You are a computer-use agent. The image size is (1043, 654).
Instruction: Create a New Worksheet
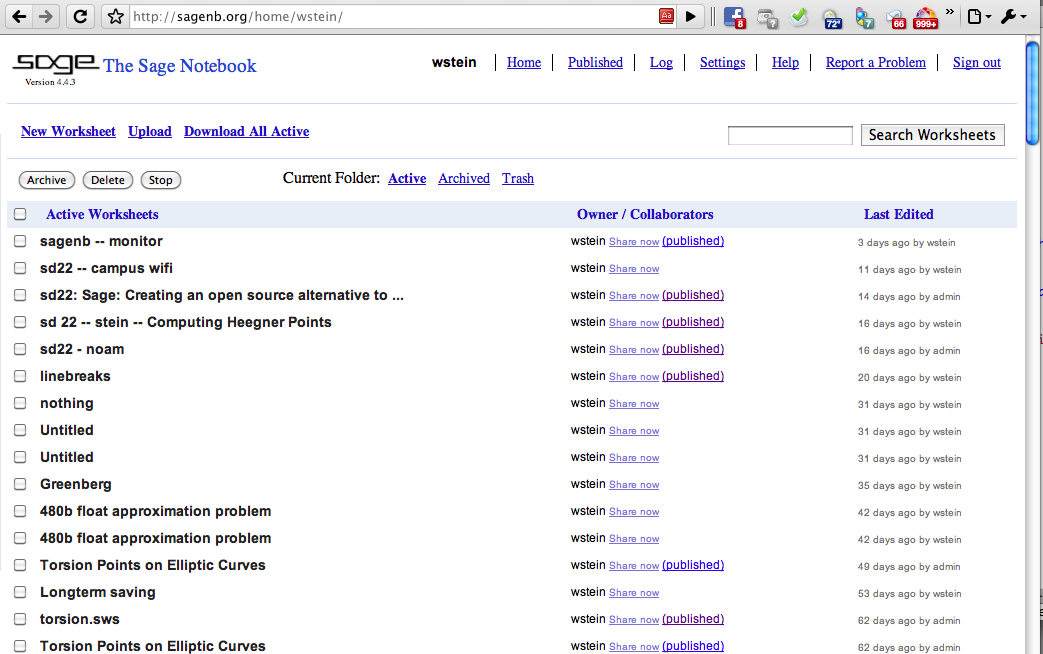(x=69, y=132)
